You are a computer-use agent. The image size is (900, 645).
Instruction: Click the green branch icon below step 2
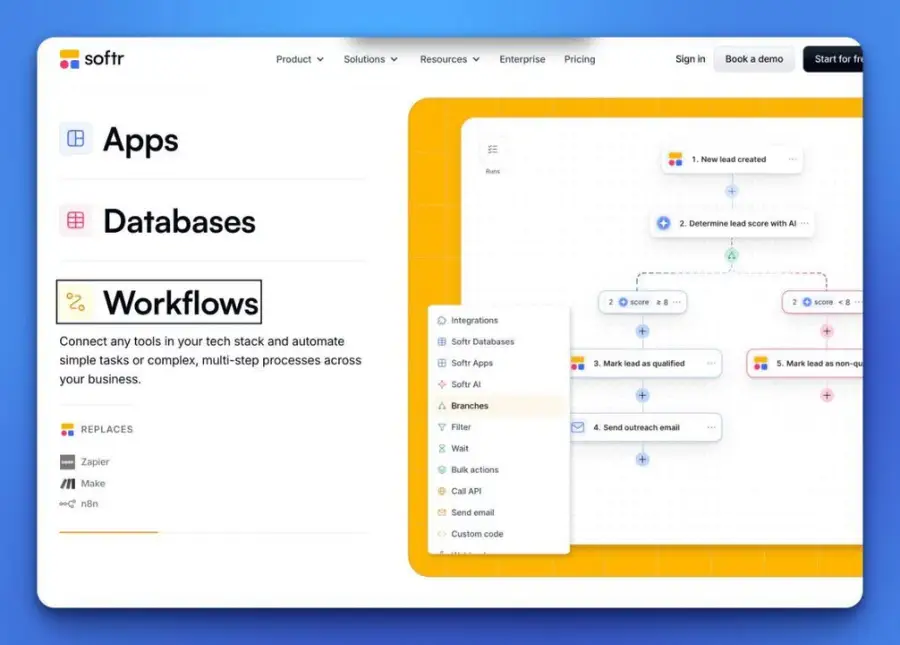coord(731,255)
